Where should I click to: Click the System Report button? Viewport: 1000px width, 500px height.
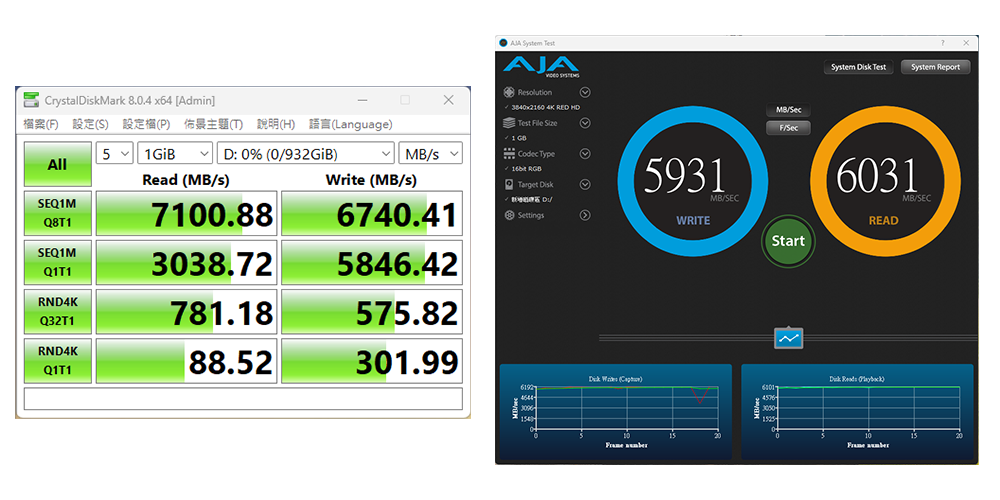pyautogui.click(x=935, y=67)
